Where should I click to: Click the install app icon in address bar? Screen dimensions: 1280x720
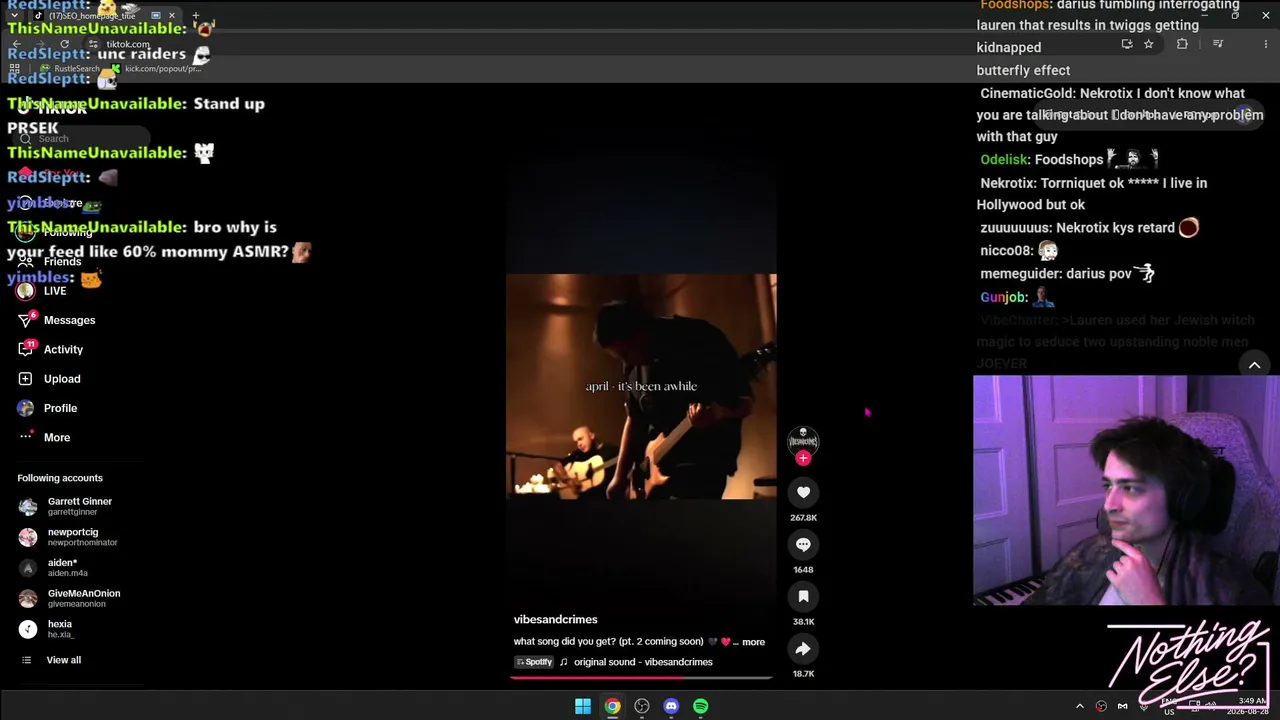coord(1127,44)
